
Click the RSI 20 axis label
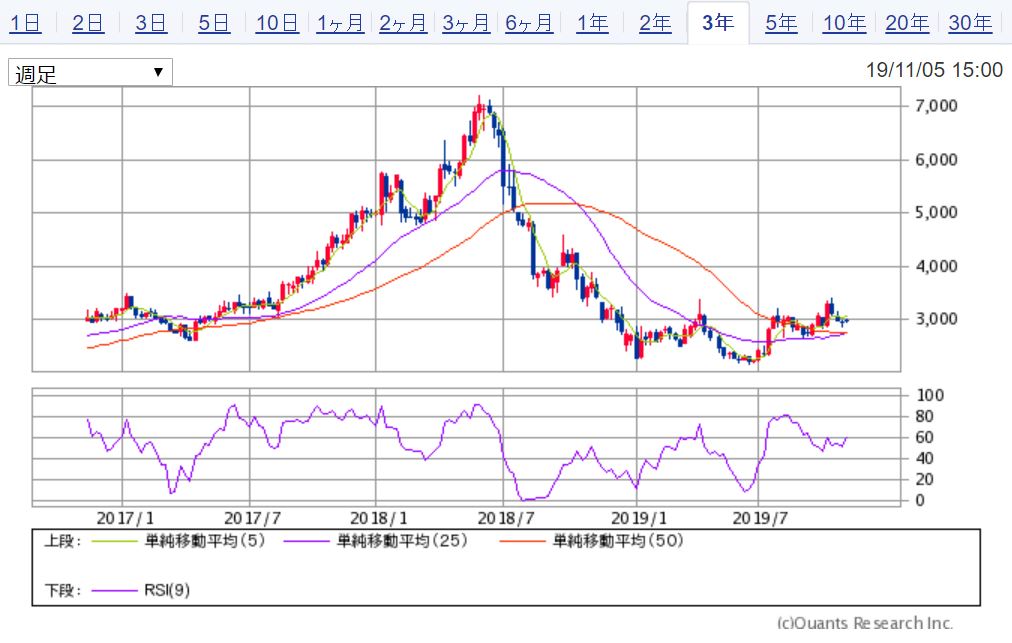pos(924,479)
